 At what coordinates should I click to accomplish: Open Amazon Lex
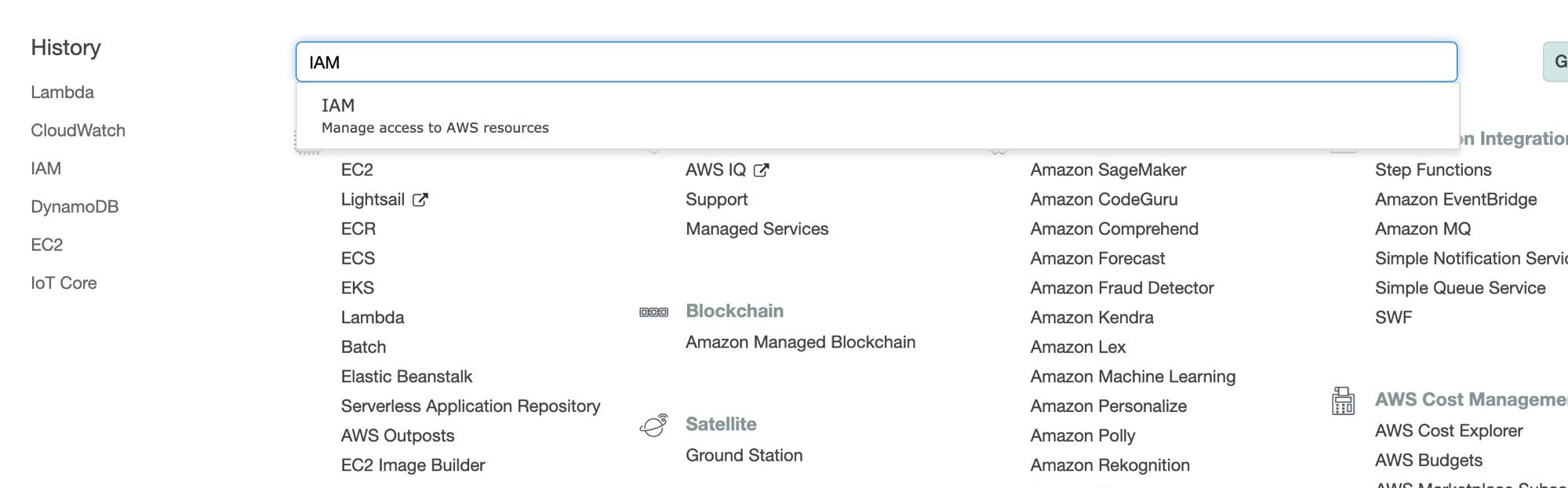coord(1078,348)
